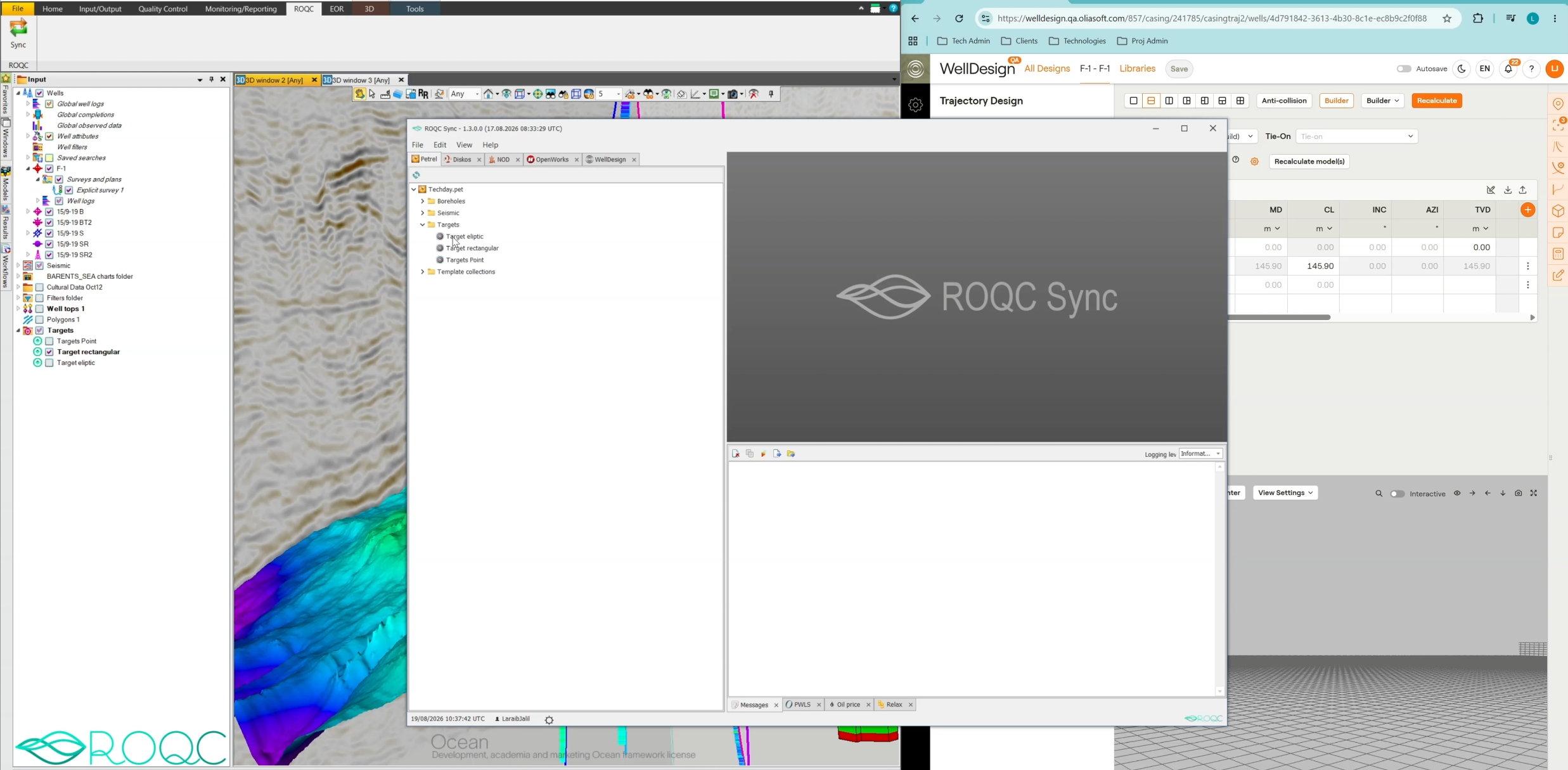
Task: Select the two-row split layout icon
Action: tap(1151, 101)
